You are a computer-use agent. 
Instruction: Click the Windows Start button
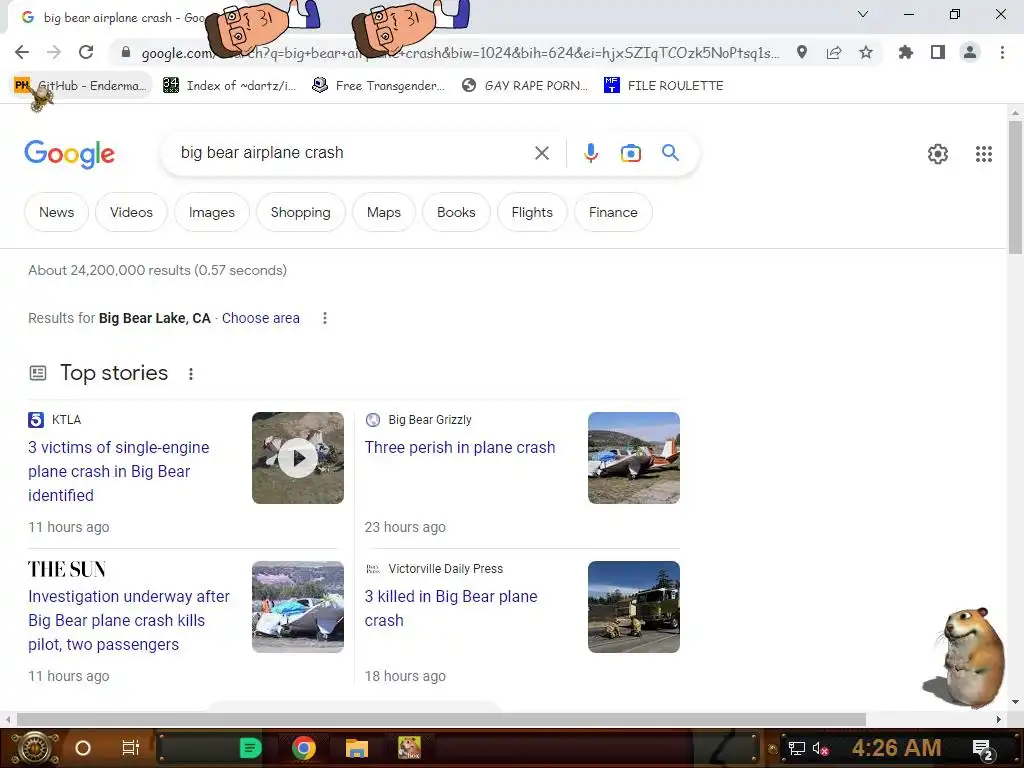tap(35, 748)
